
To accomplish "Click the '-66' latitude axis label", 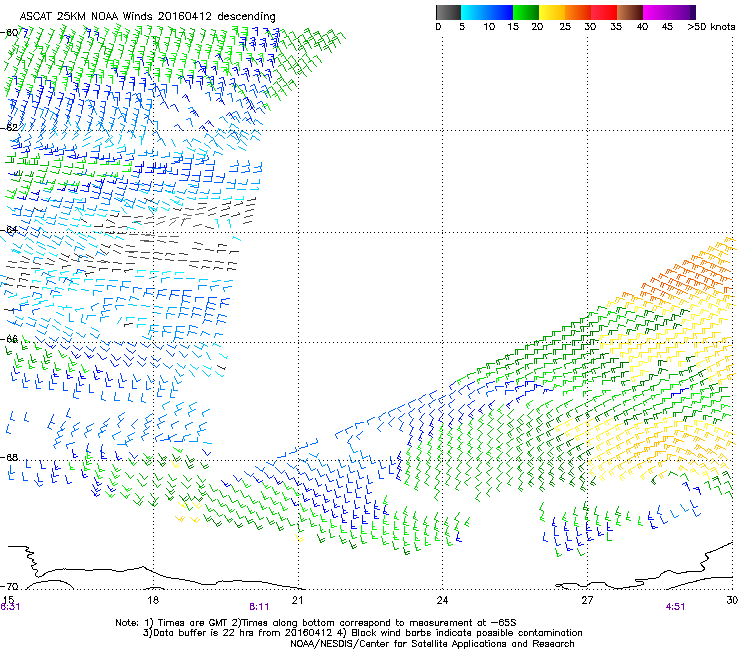I will click(x=9, y=339).
